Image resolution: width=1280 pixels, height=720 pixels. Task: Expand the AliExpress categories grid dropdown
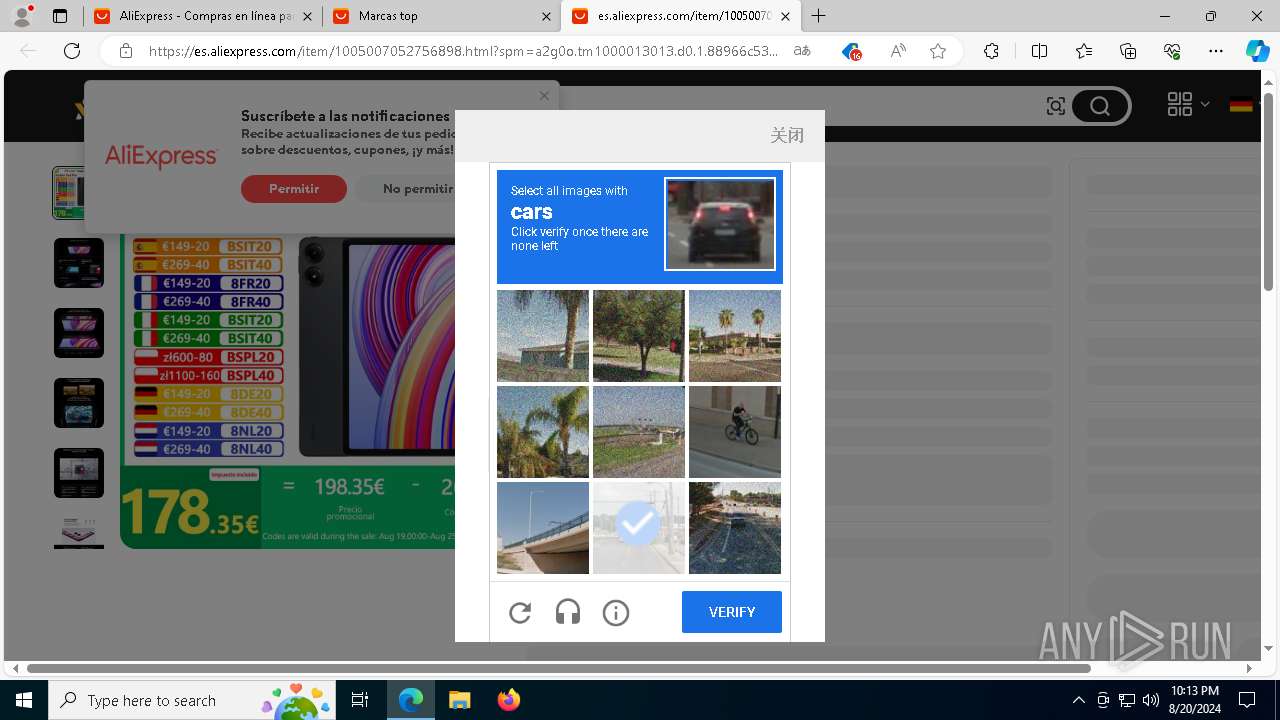(x=1188, y=104)
